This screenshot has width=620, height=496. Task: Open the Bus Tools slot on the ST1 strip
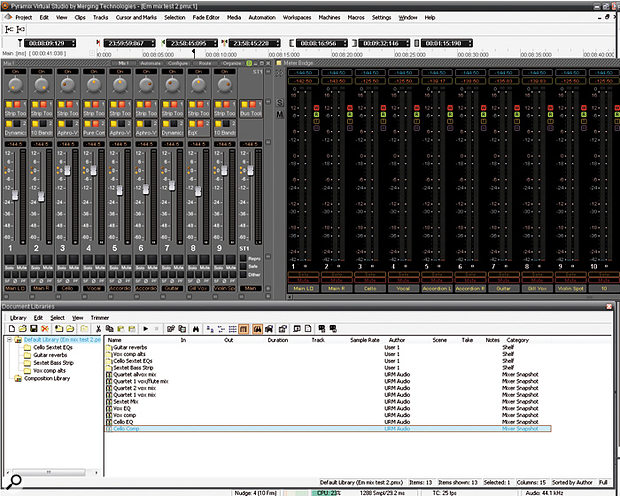click(251, 114)
